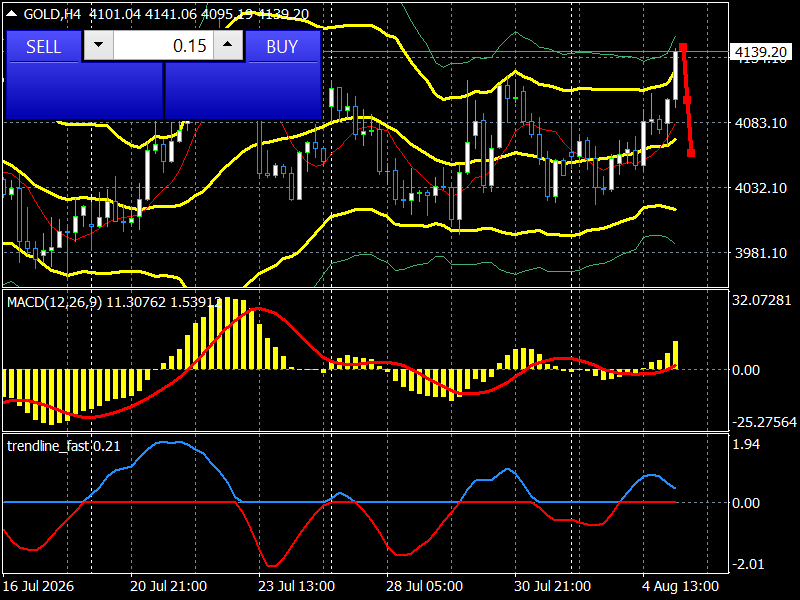Click the current price label 4139.20
This screenshot has height=600, width=800.
click(761, 52)
